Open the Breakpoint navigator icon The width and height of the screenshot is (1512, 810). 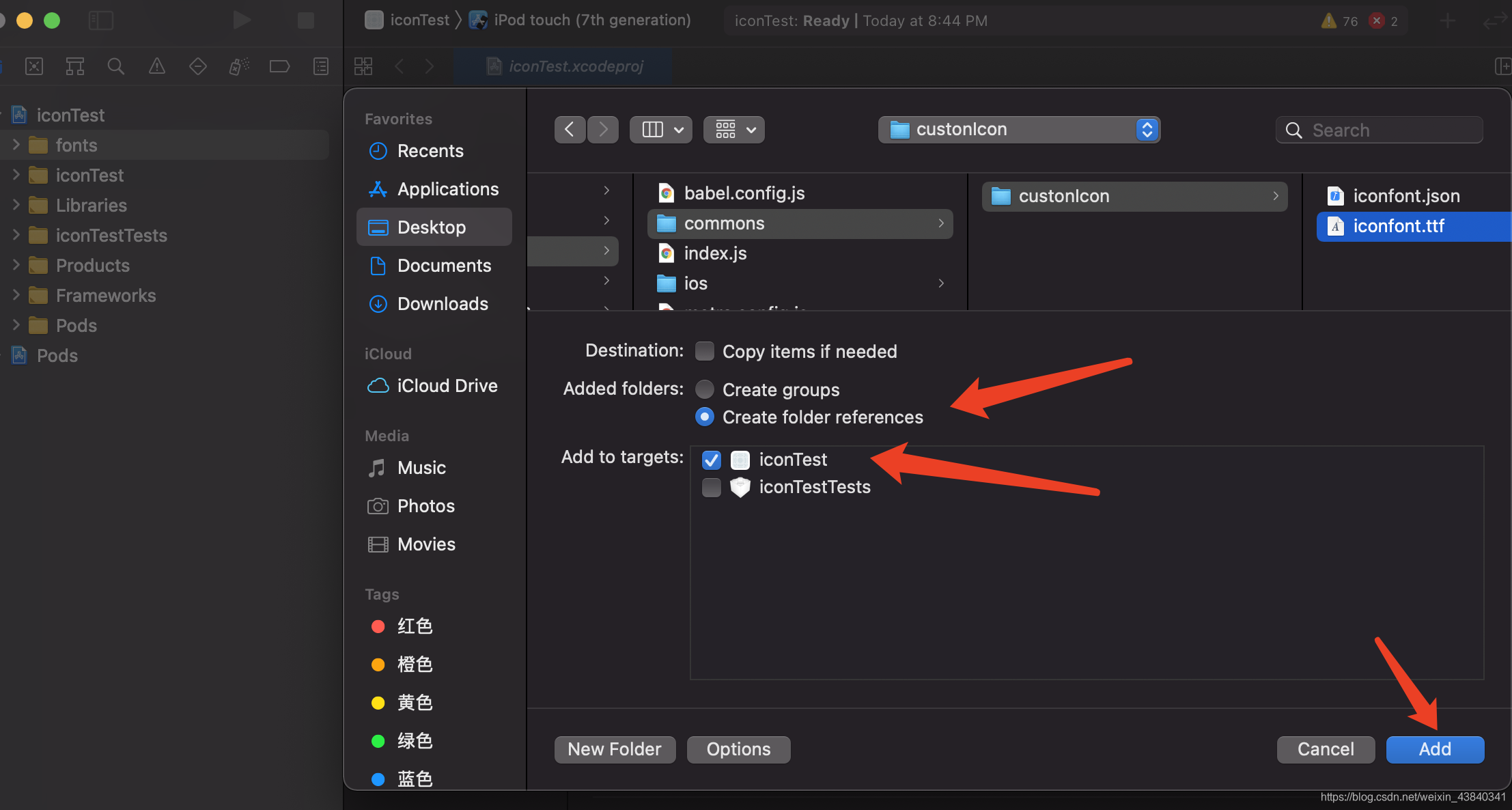pyautogui.click(x=279, y=66)
